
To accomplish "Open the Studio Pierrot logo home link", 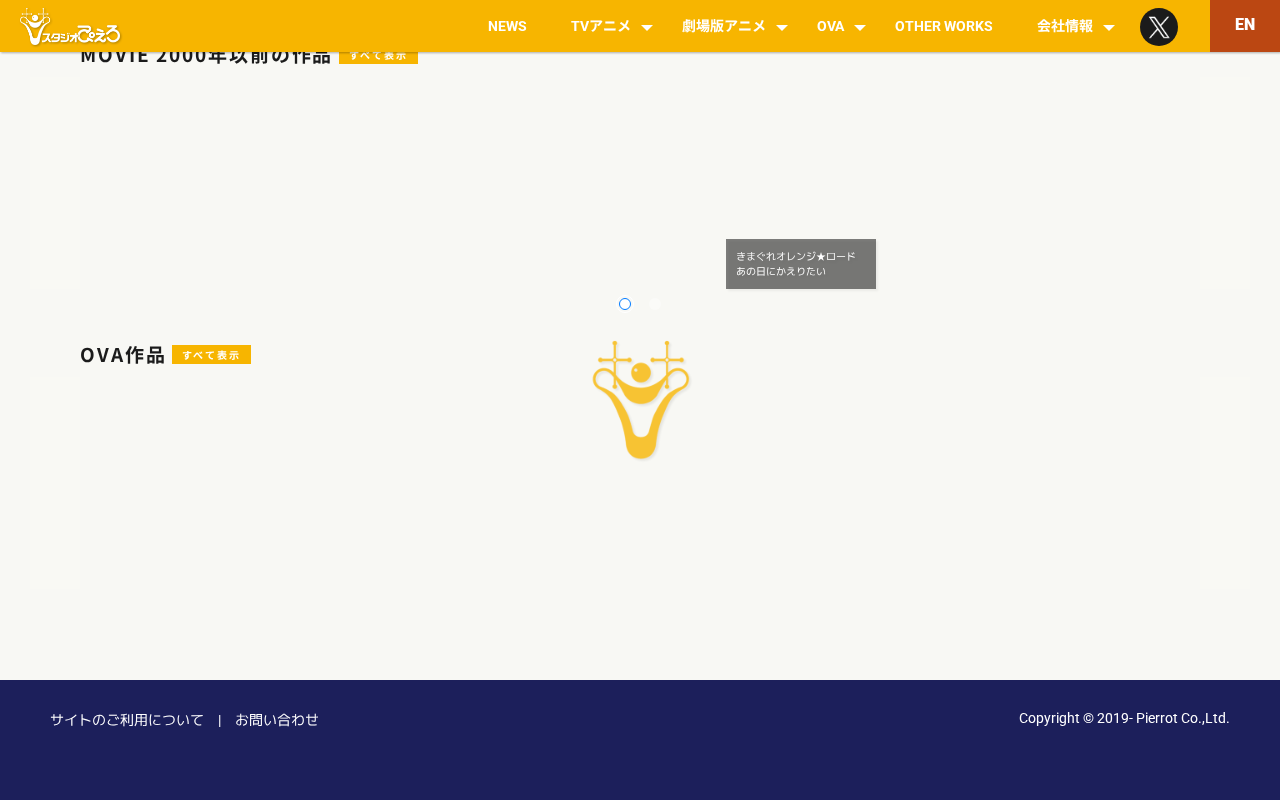I will (x=70, y=26).
